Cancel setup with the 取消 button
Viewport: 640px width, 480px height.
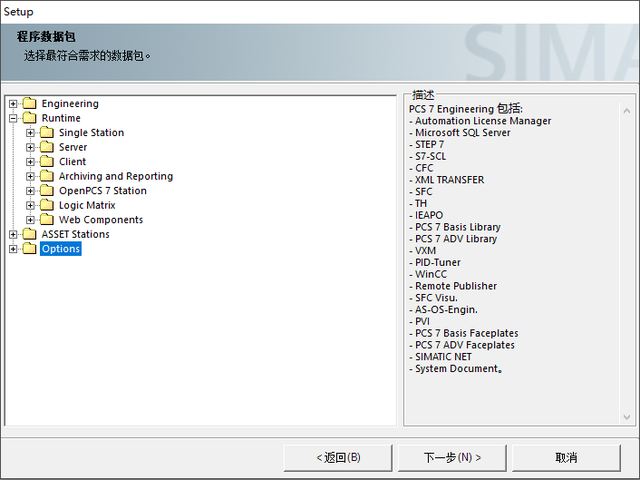(566, 458)
